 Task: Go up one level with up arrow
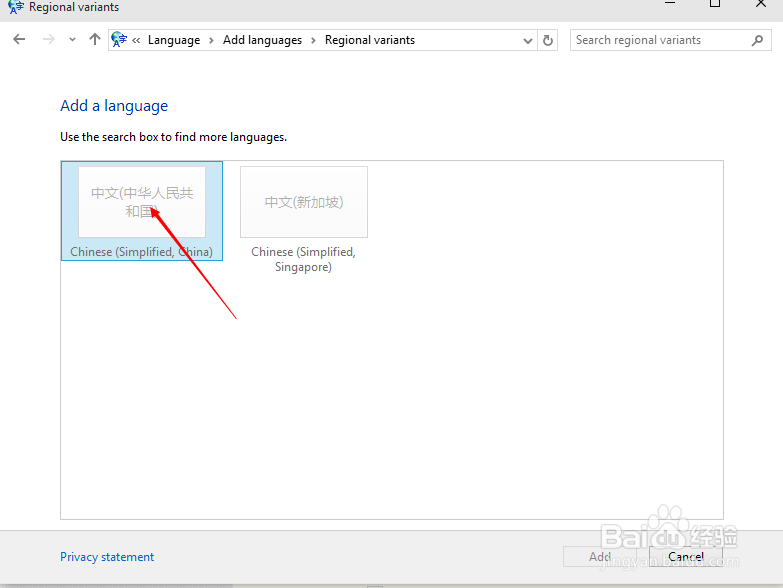coord(95,39)
